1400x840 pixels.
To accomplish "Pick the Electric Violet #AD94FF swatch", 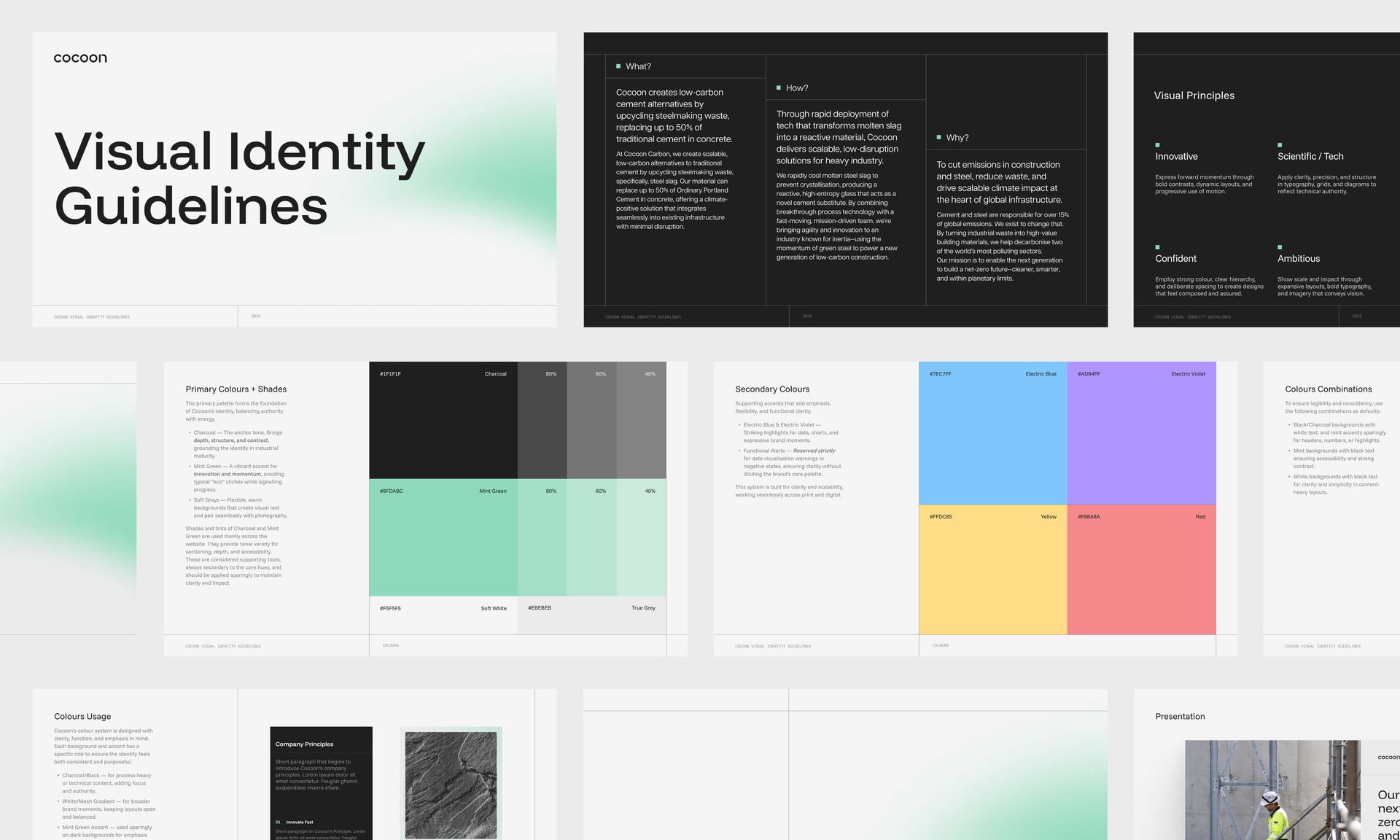I will click(1142, 433).
